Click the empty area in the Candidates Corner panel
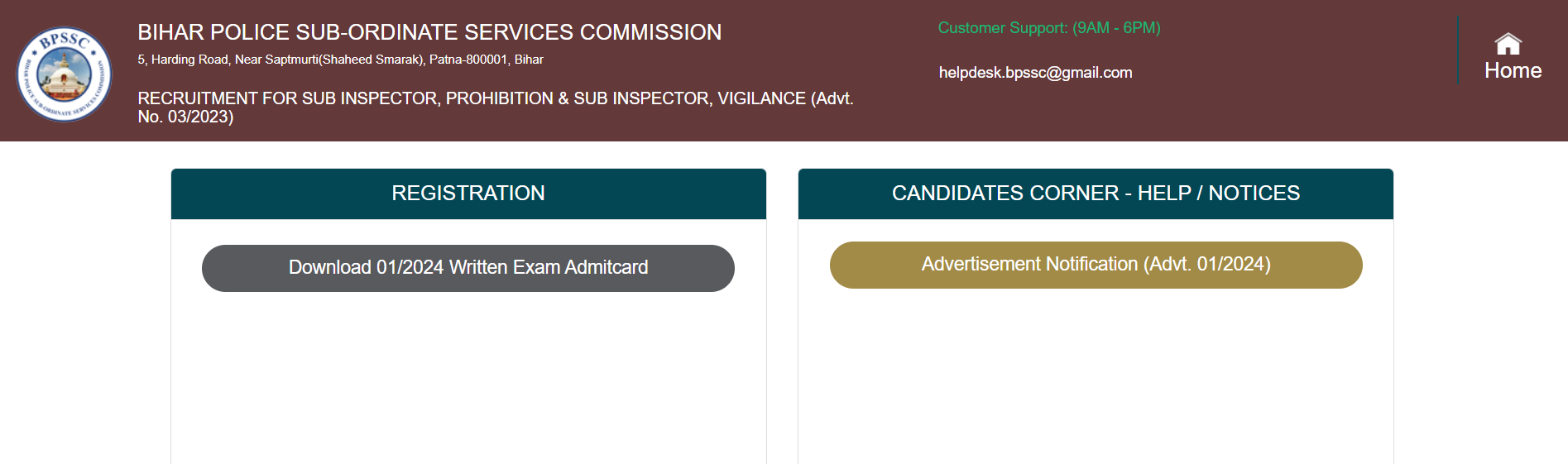The height and width of the screenshot is (464, 1568). 1096,380
